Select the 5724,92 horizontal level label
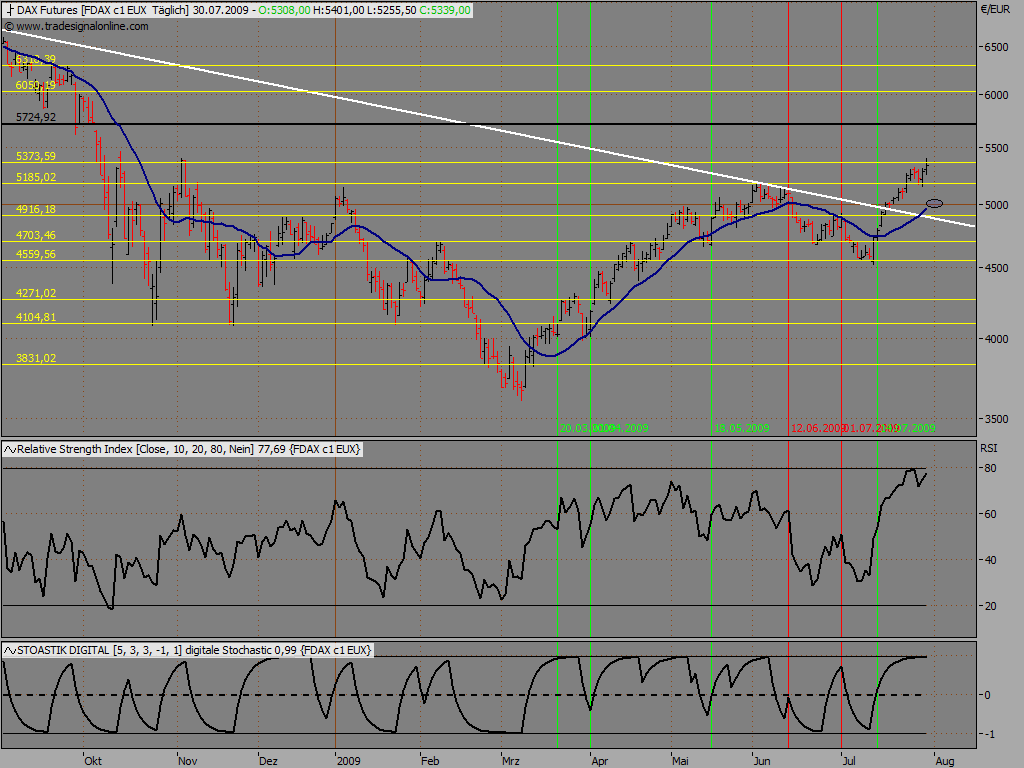The image size is (1024, 768). (x=36, y=117)
